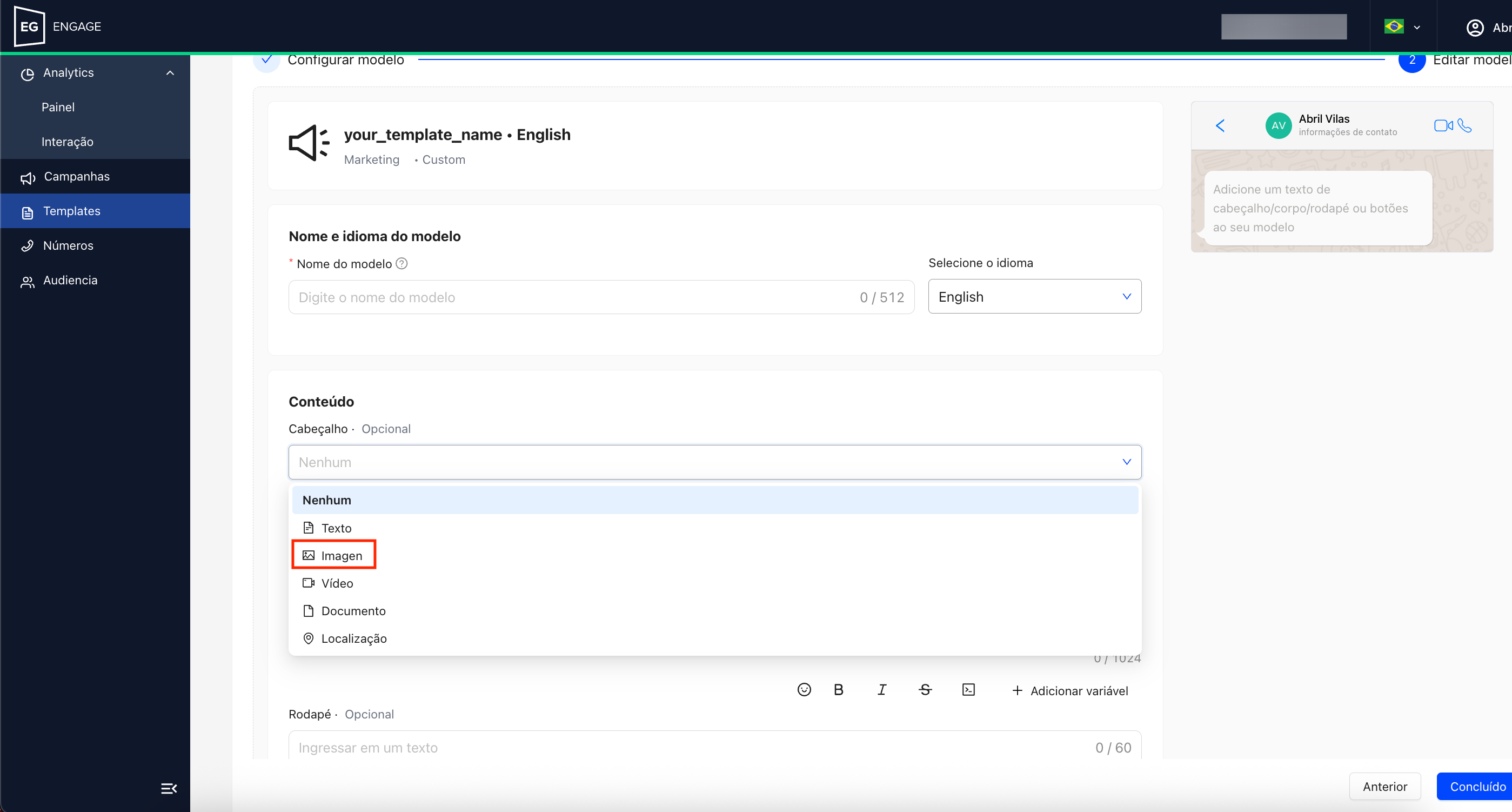This screenshot has height=812, width=1512.
Task: Click Adicionar variável
Action: [x=1070, y=690]
